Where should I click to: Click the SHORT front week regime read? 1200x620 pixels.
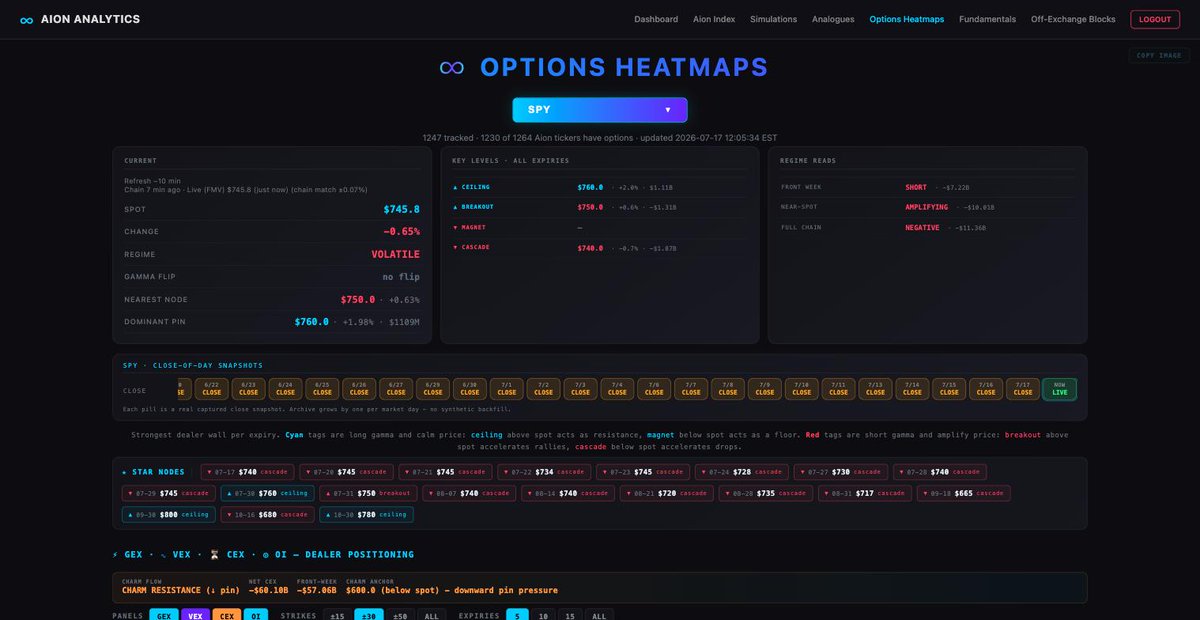point(916,187)
